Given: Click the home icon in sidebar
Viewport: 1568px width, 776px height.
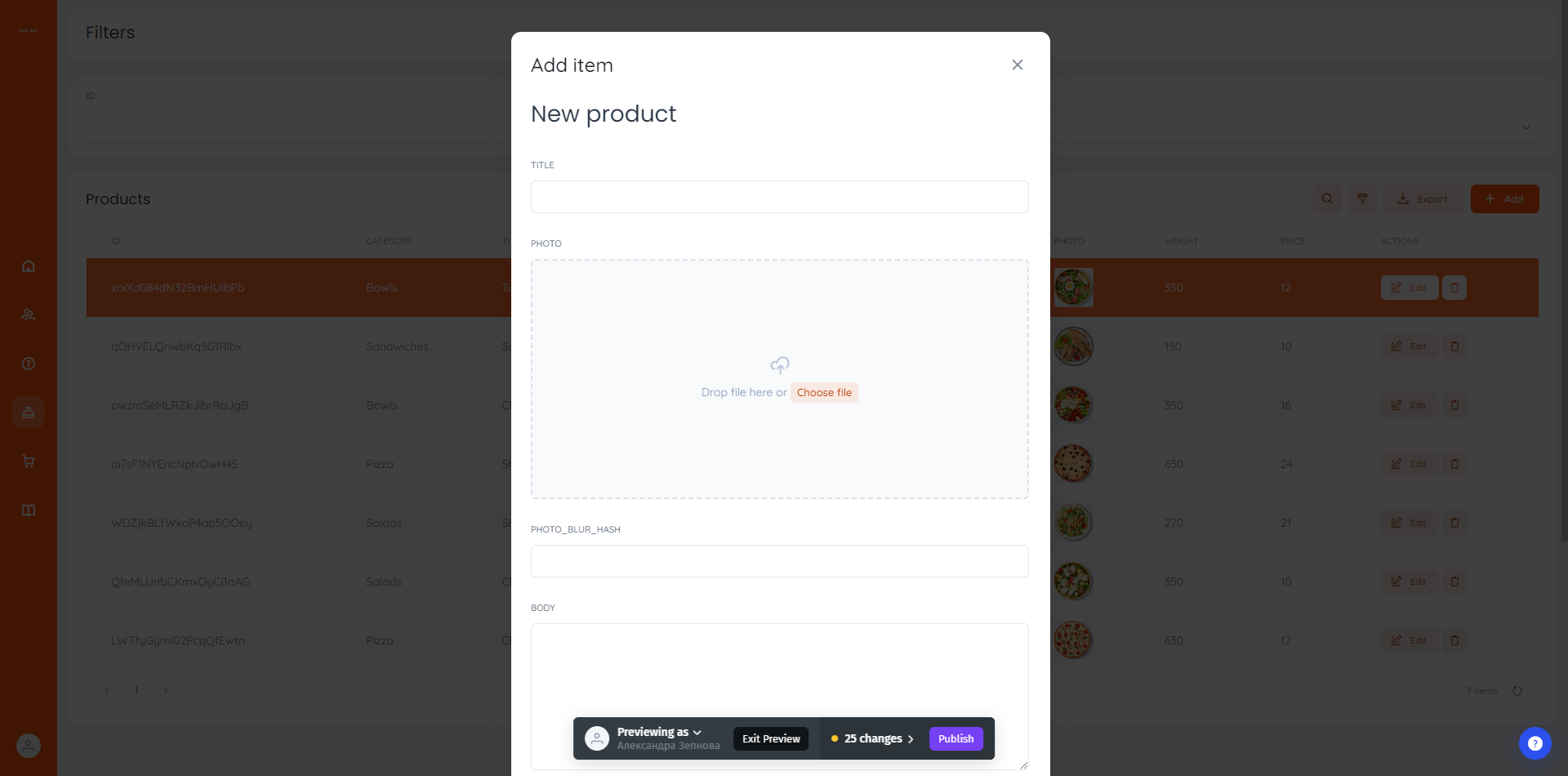Looking at the screenshot, I should [x=29, y=265].
